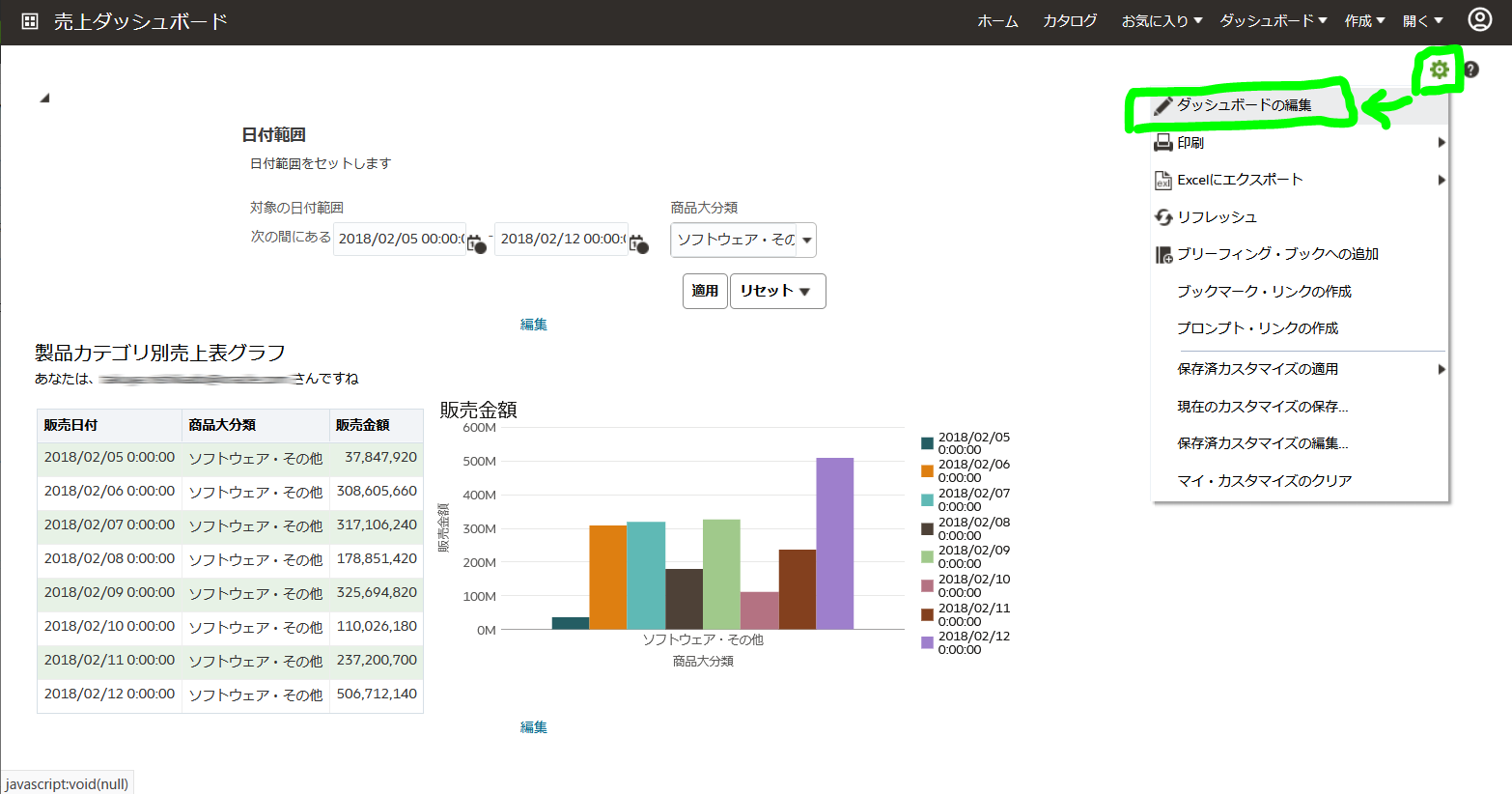Click the printer icon for 印刷
Image resolution: width=1512 pixels, height=794 pixels.
coord(1162,142)
